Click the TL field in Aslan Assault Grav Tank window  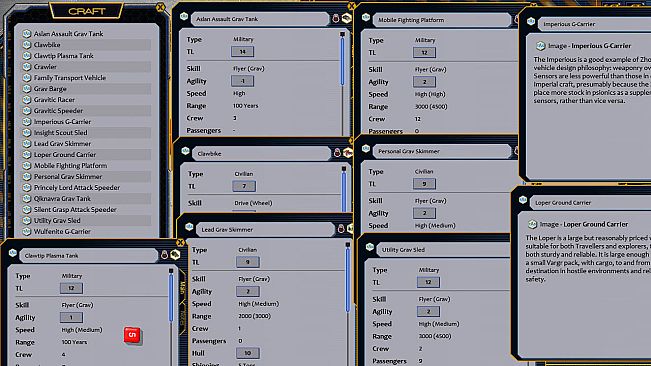point(242,52)
